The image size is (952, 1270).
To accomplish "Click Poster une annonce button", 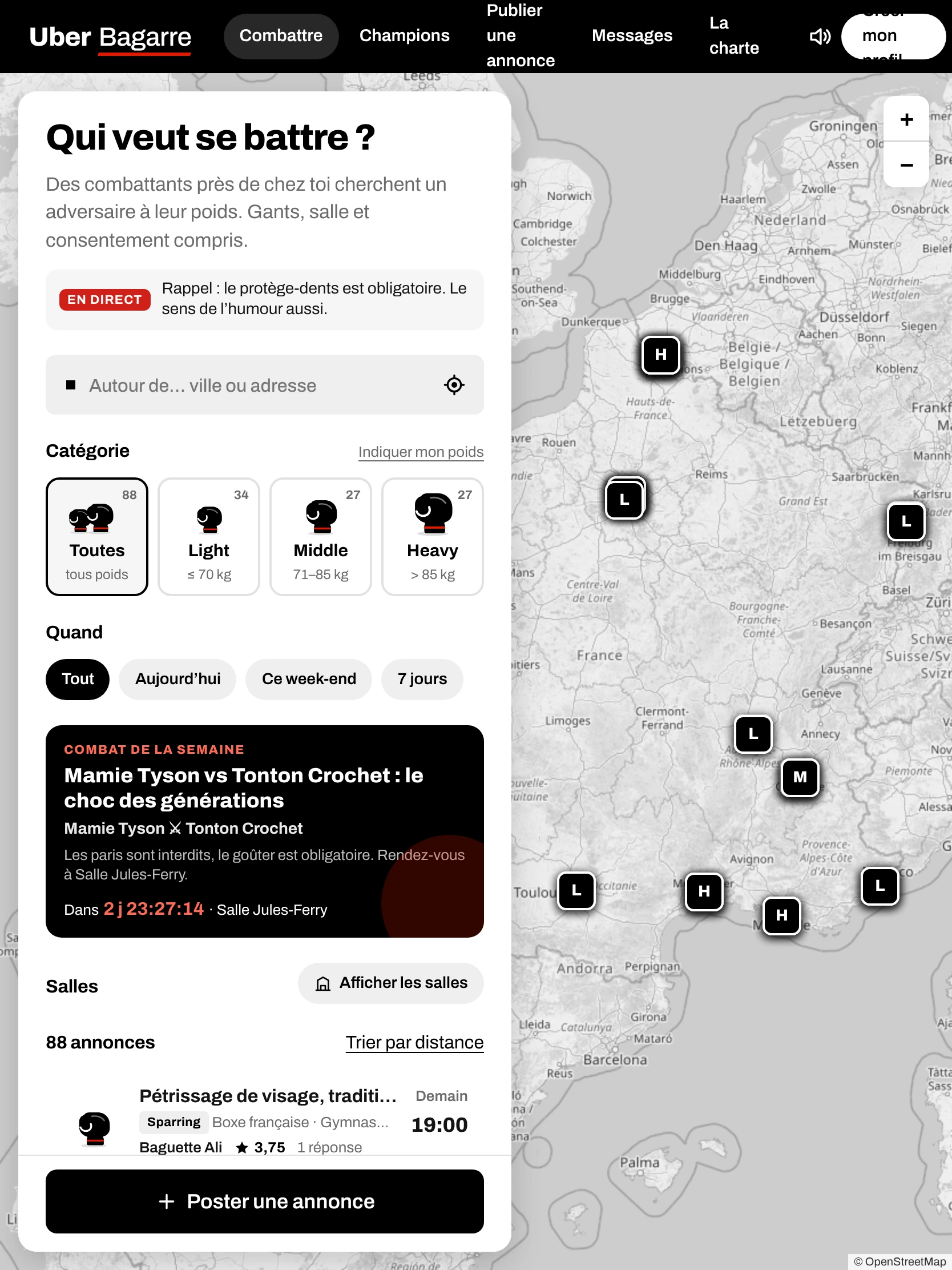I will coord(265,1201).
